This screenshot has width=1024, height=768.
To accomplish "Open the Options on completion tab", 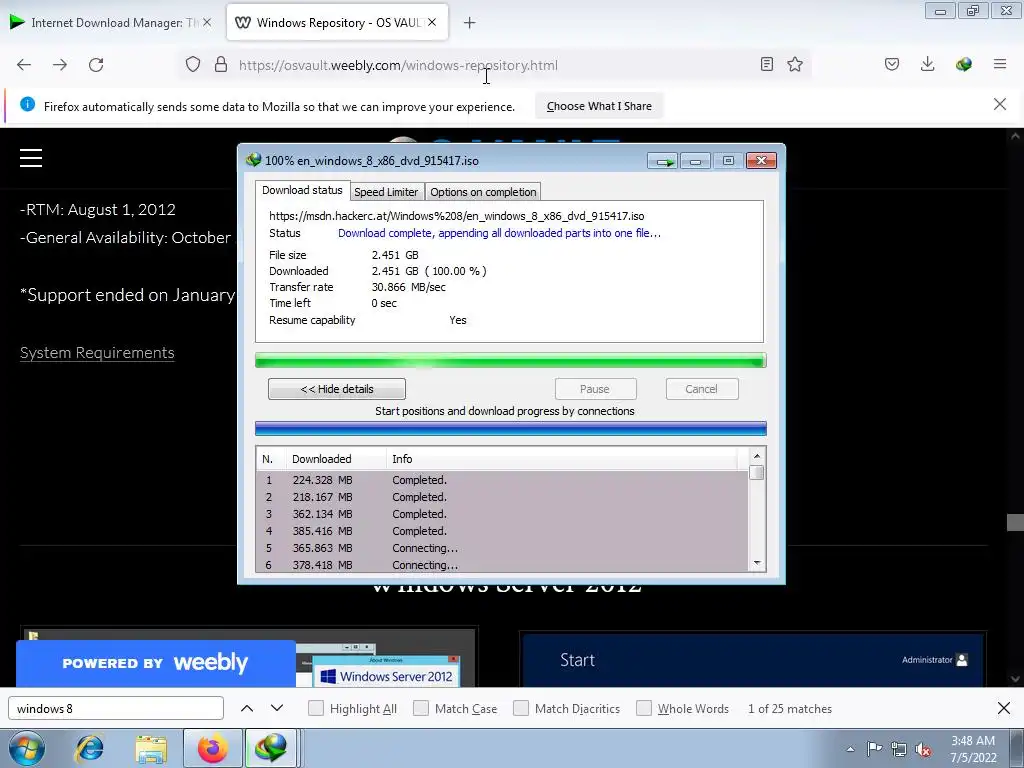I will 483,192.
